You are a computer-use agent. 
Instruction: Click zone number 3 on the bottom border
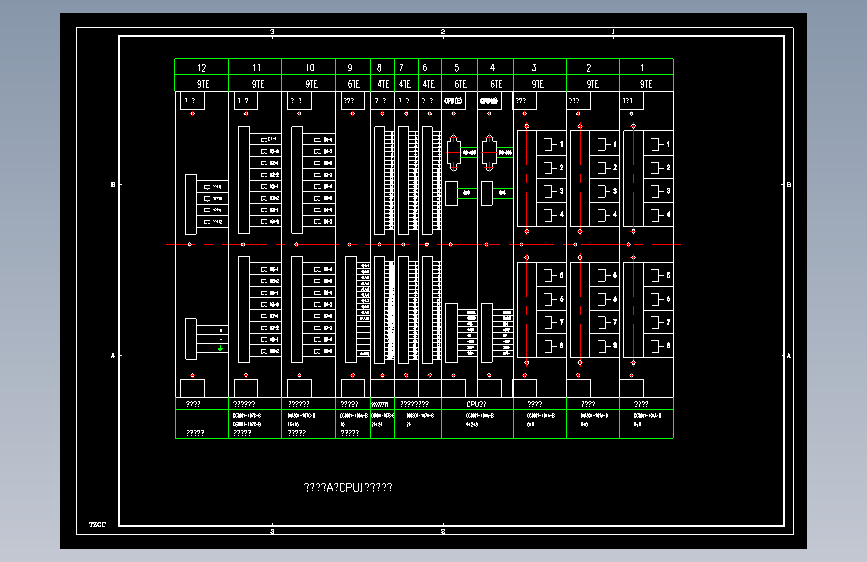(x=272, y=532)
